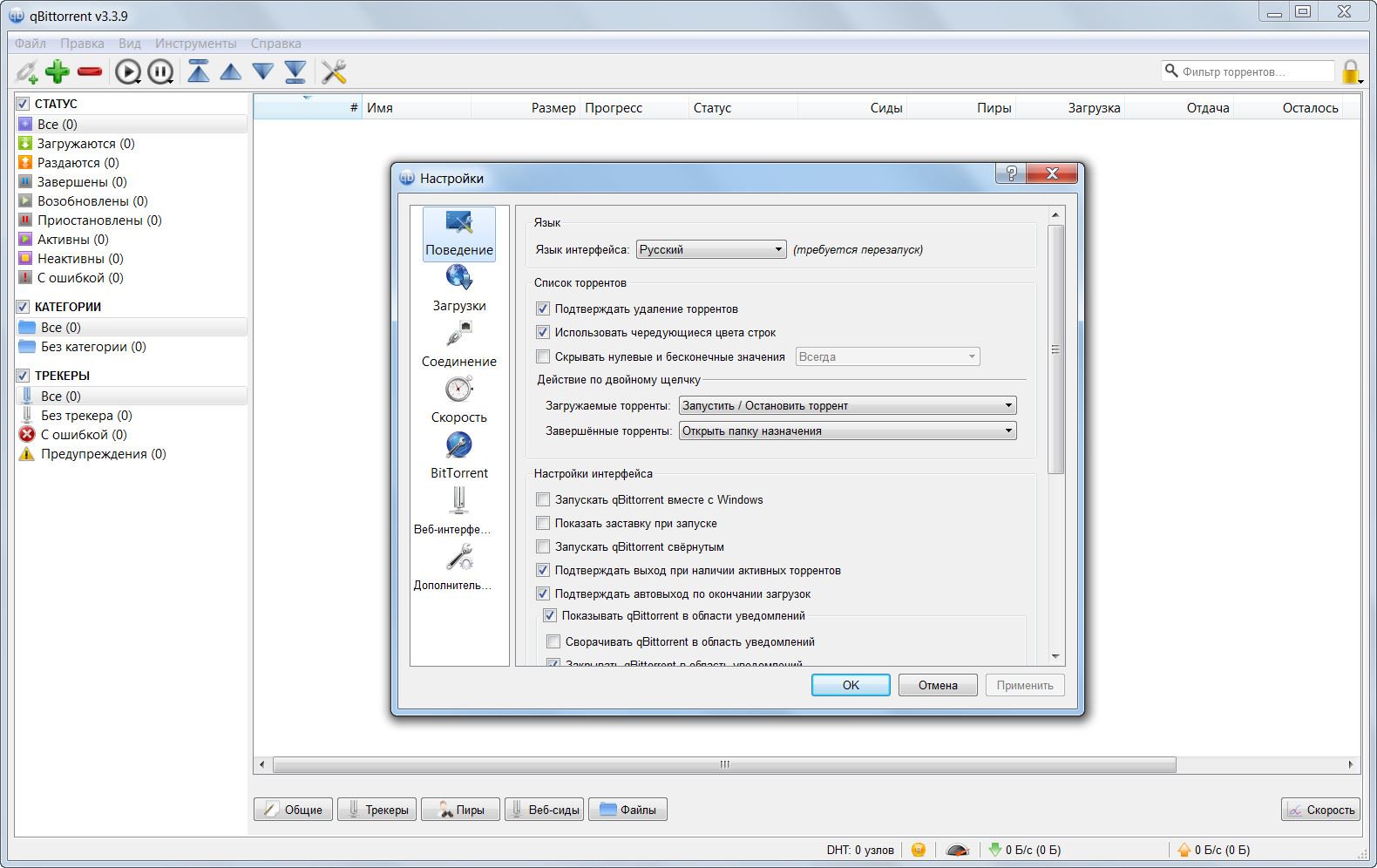Open options via wrench toolbar icon

(x=334, y=71)
